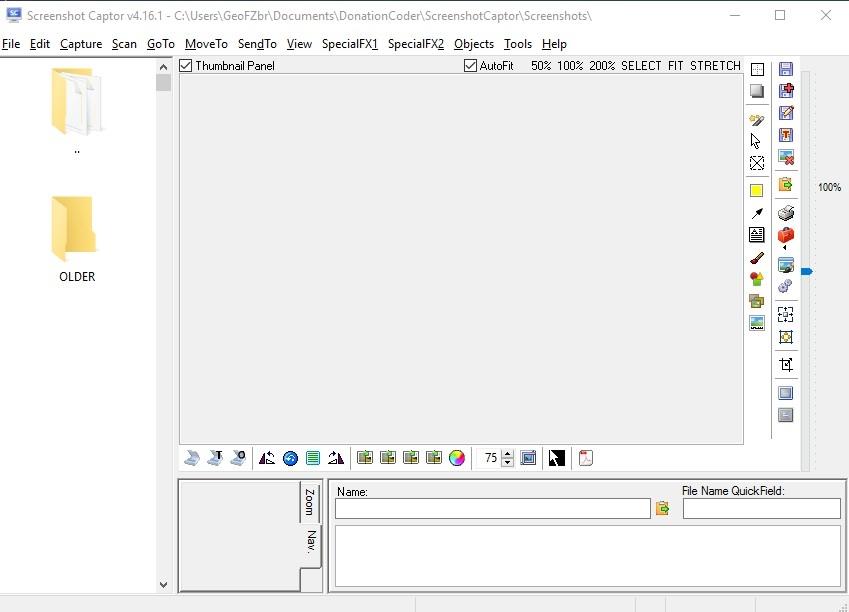
Task: Open the File menu
Action: (x=11, y=44)
